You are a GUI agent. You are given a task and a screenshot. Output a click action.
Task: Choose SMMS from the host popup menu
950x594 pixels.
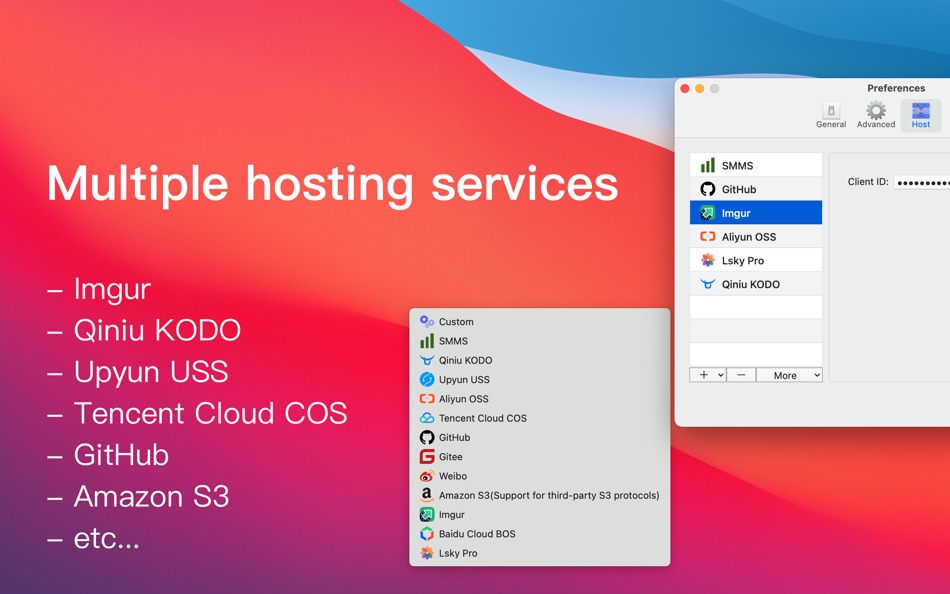[x=539, y=341]
